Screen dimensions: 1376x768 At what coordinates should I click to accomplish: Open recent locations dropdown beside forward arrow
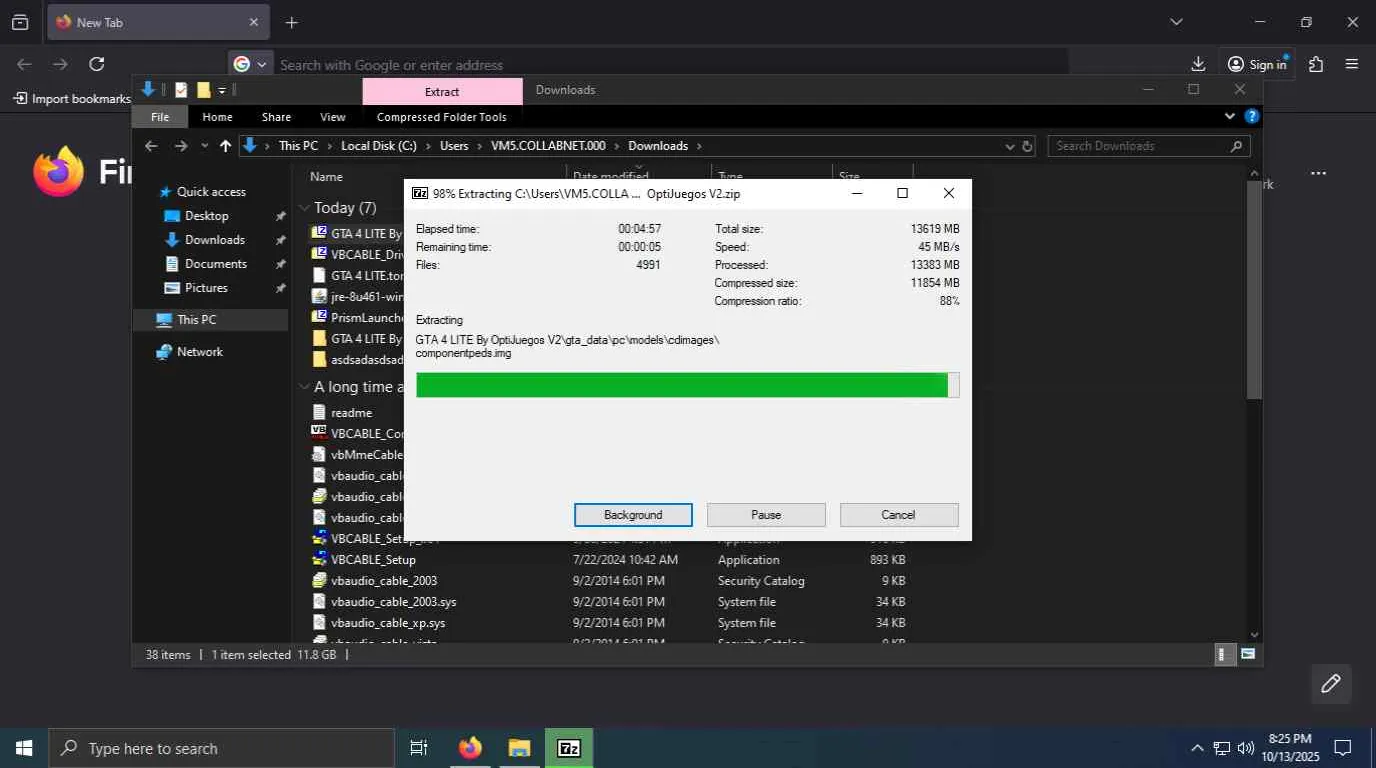pos(205,146)
